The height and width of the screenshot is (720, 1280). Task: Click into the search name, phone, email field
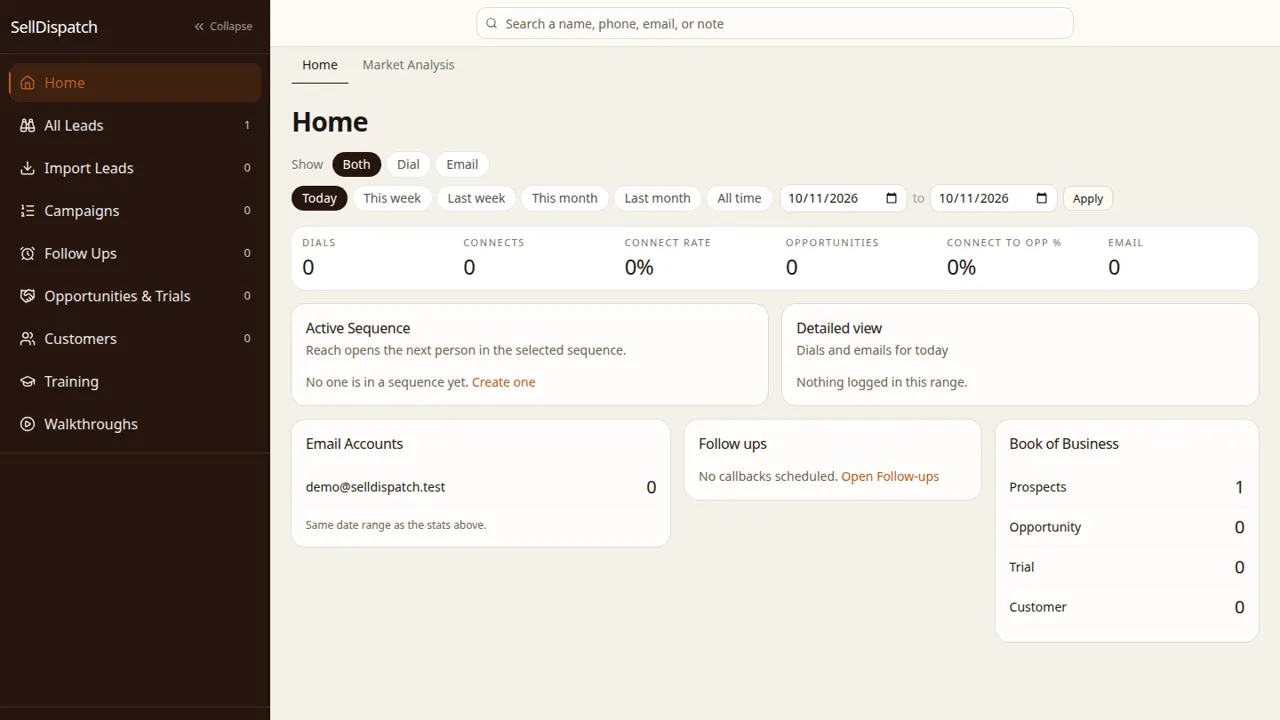point(775,23)
